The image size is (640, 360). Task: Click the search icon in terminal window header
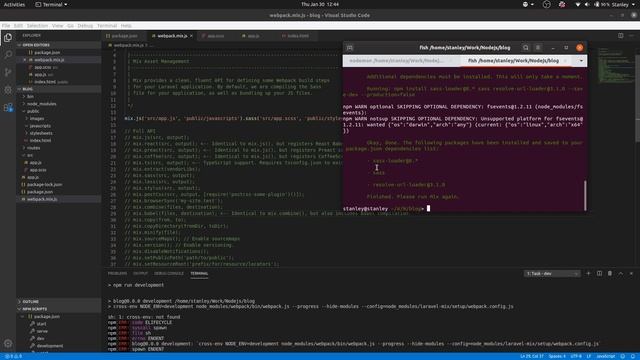click(526, 48)
